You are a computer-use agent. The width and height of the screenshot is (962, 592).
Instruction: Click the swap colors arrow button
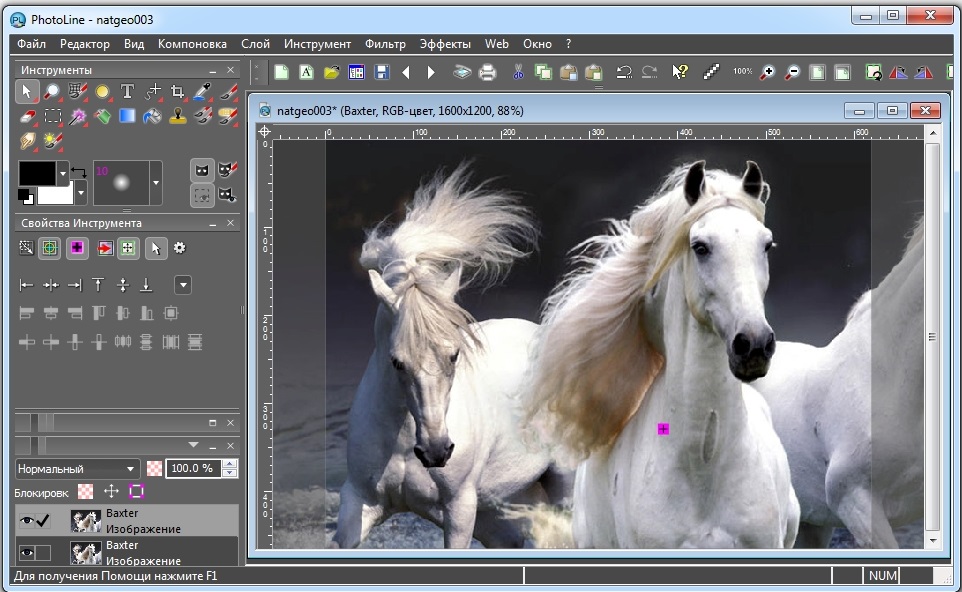77,173
